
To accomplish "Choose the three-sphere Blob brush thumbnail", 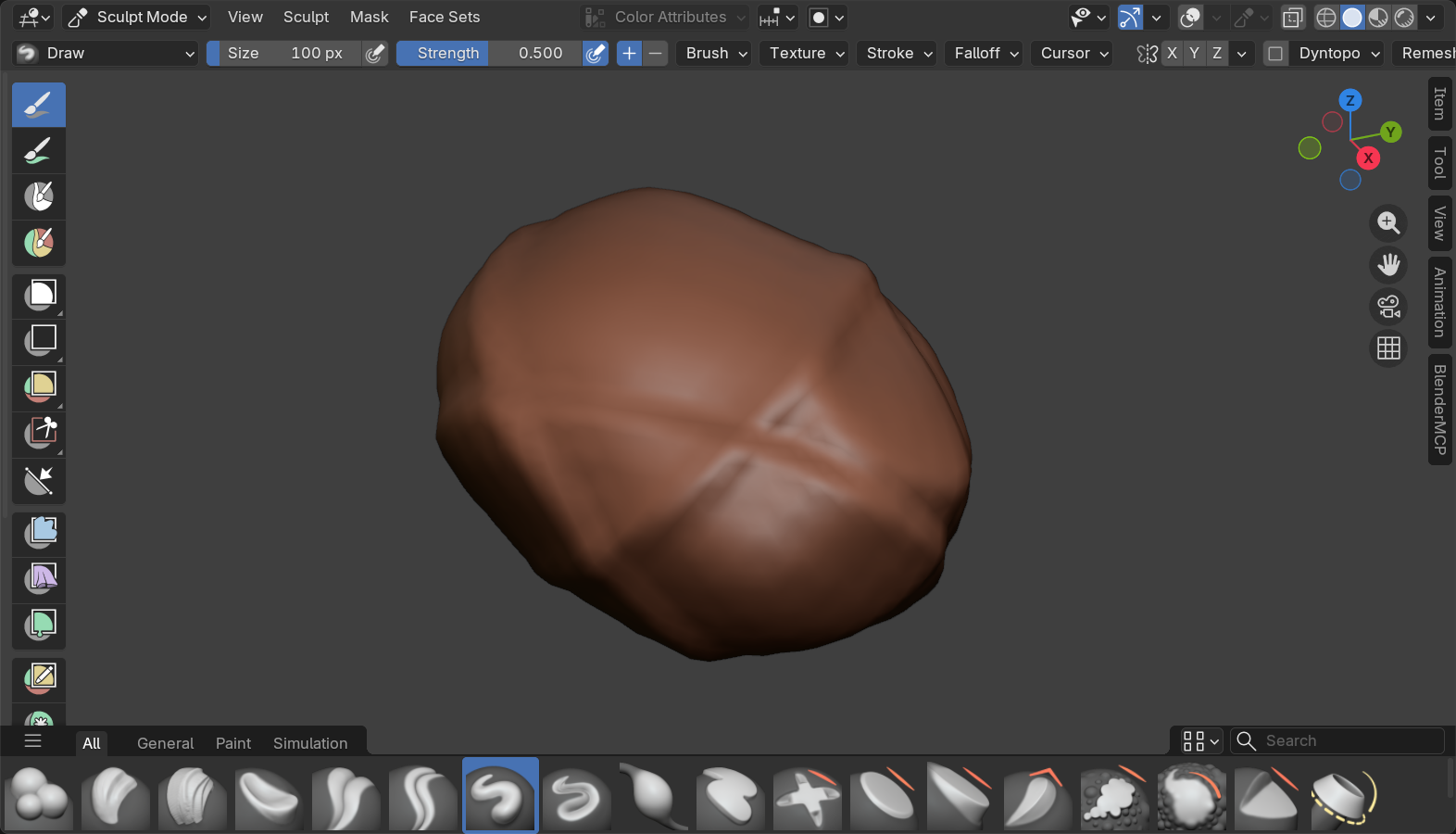I will click(x=39, y=796).
